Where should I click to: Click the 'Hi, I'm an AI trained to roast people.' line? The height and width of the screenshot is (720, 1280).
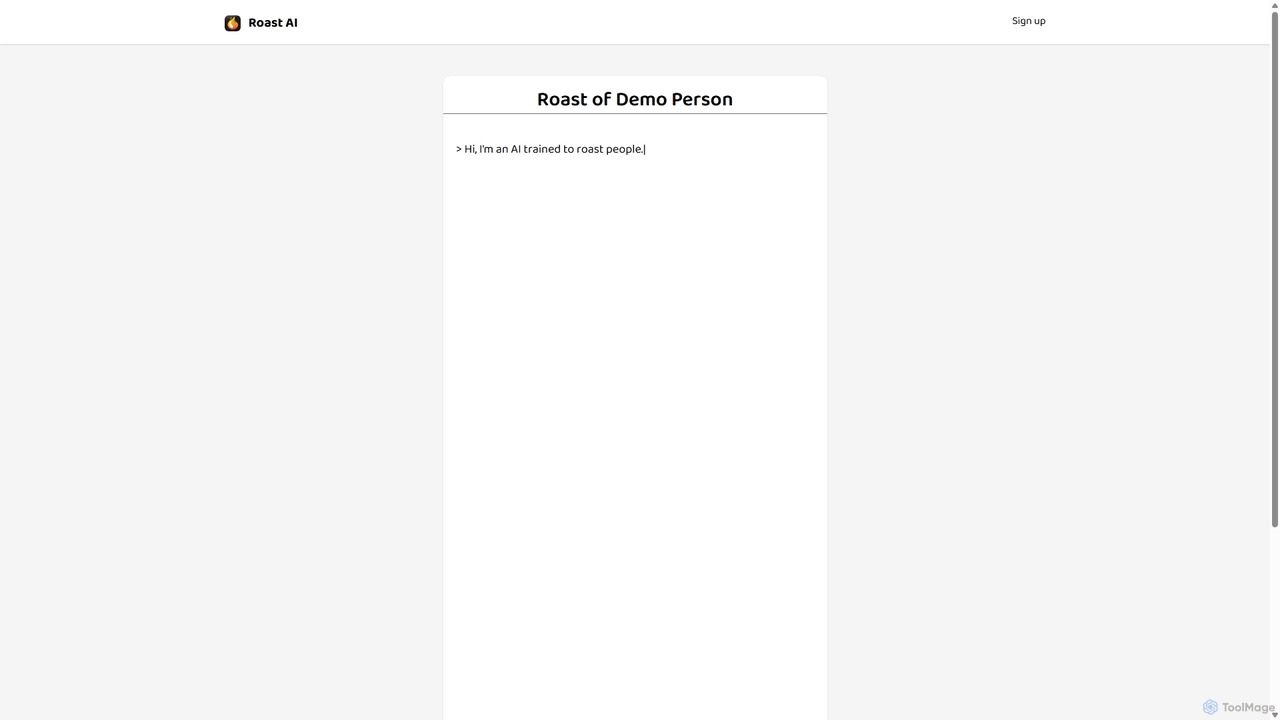point(551,149)
